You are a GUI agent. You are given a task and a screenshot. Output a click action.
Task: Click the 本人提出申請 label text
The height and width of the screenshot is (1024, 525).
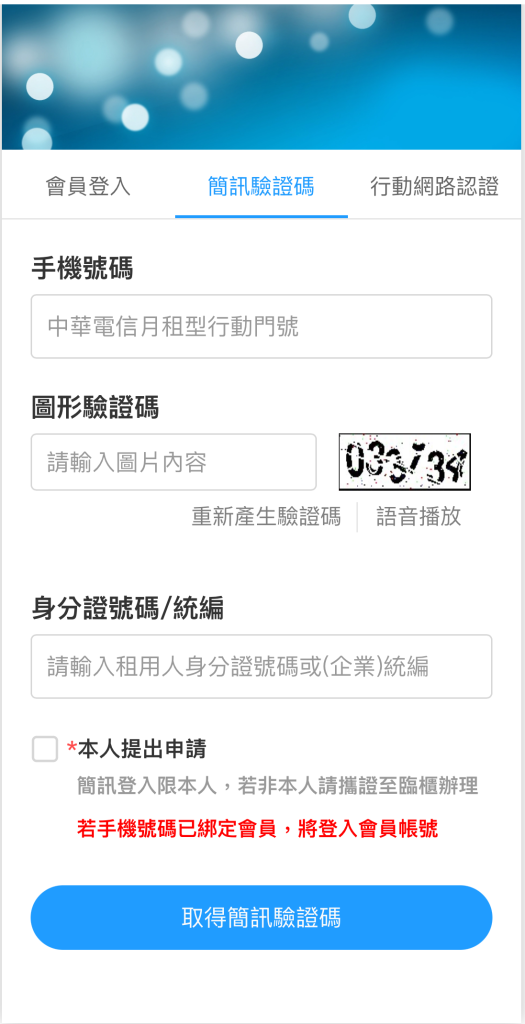pyautogui.click(x=142, y=749)
